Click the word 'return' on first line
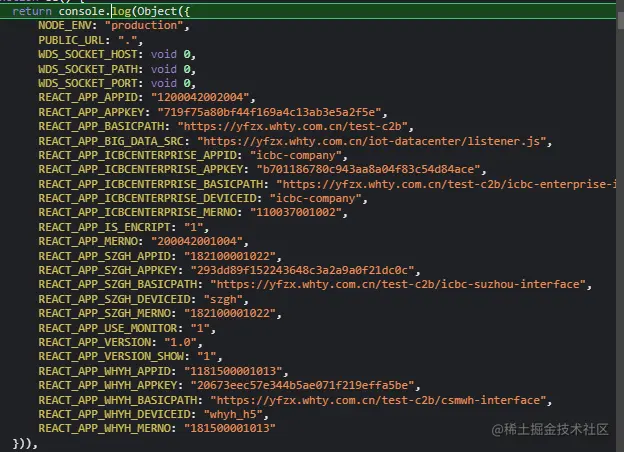This screenshot has width=624, height=452. pos(32,12)
